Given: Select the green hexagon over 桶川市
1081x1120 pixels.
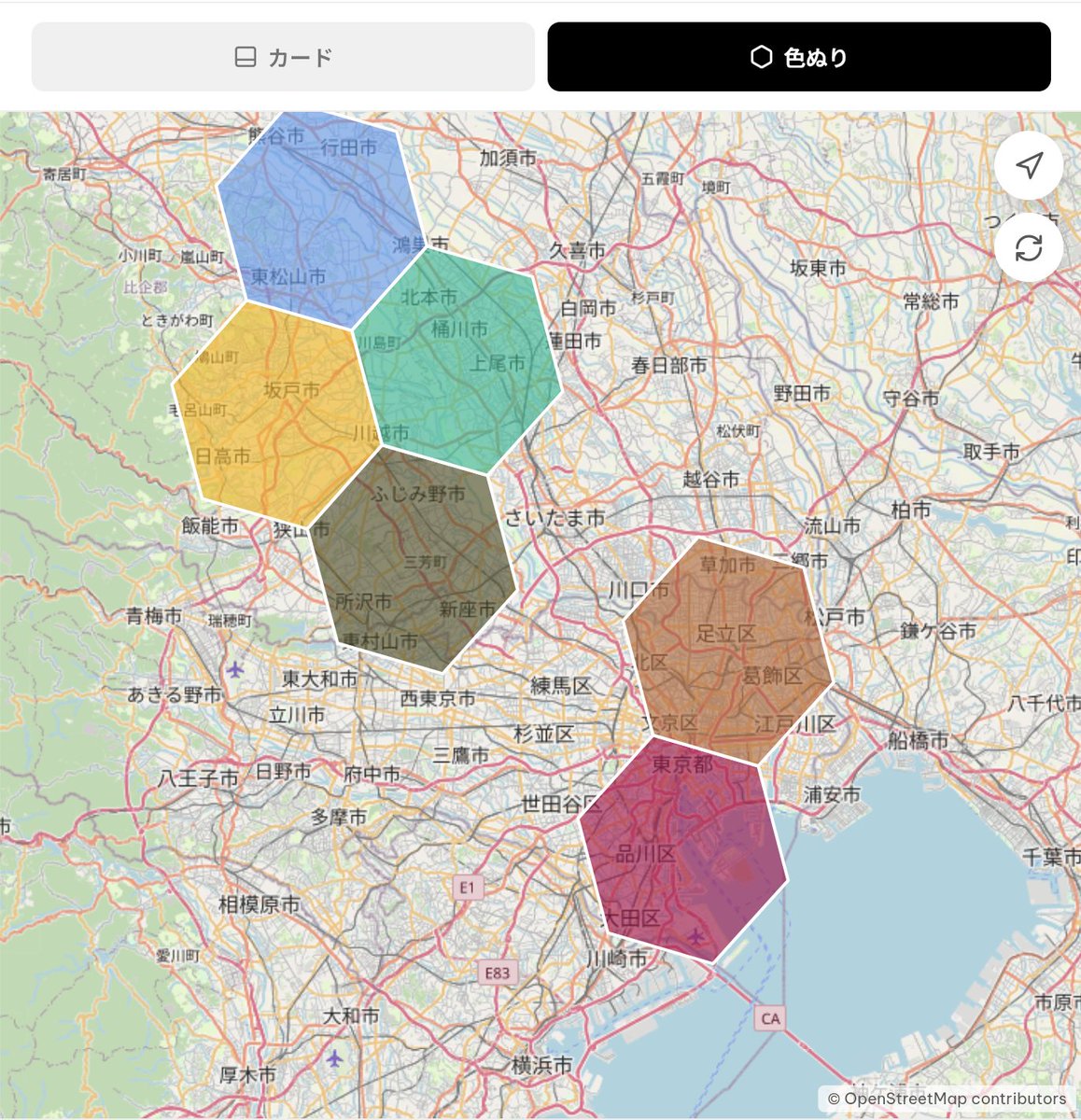Looking at the screenshot, I should tap(457, 359).
